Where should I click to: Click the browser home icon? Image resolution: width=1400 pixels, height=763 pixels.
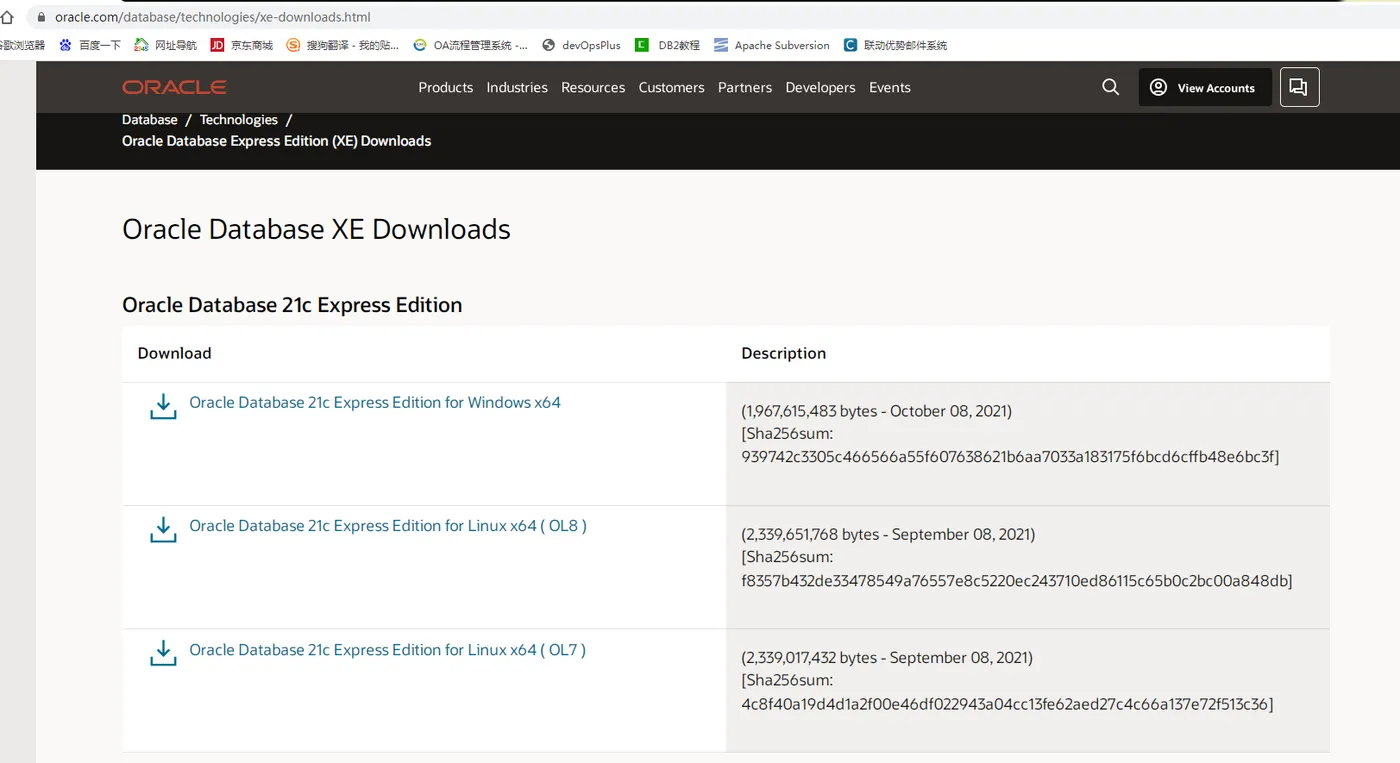point(8,17)
